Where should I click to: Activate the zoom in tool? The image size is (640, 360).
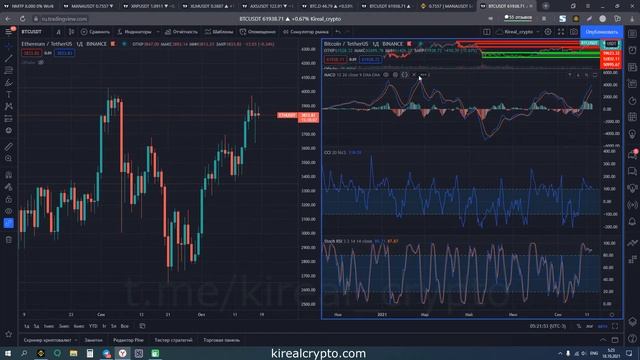pos(9,158)
